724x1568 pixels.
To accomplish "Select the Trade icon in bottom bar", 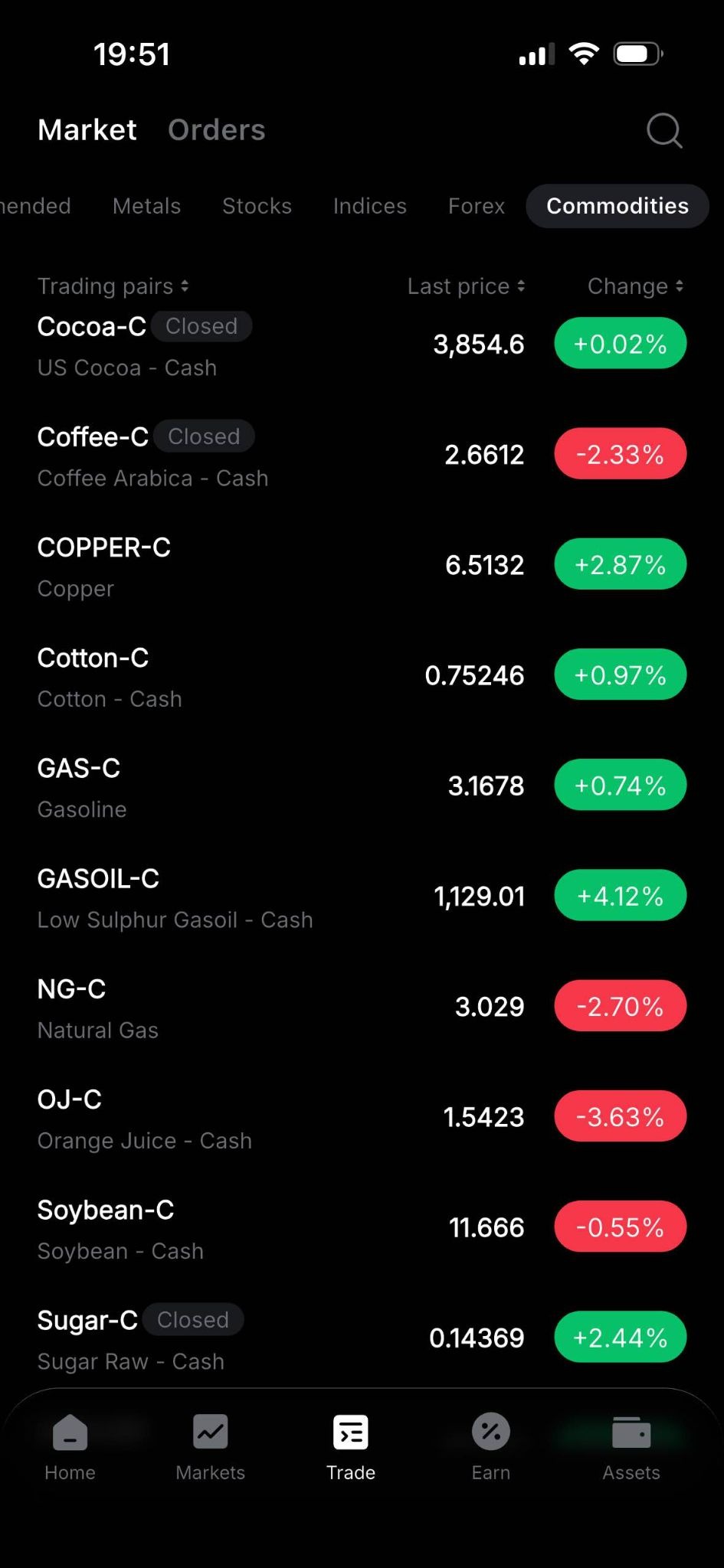I will [x=351, y=1432].
